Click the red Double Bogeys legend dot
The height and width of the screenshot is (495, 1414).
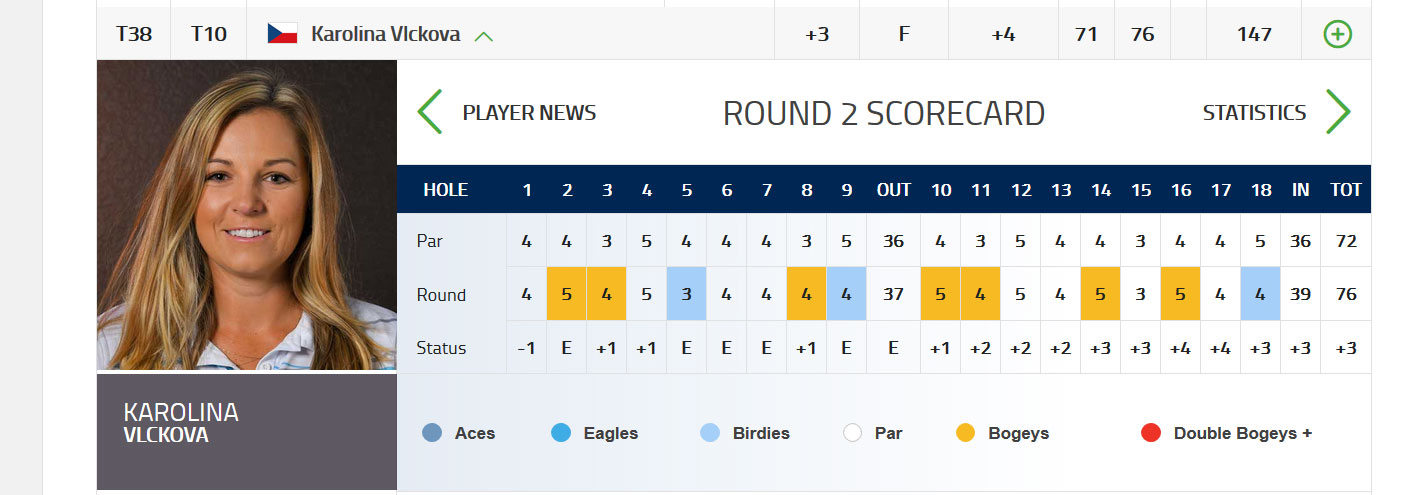click(1151, 433)
